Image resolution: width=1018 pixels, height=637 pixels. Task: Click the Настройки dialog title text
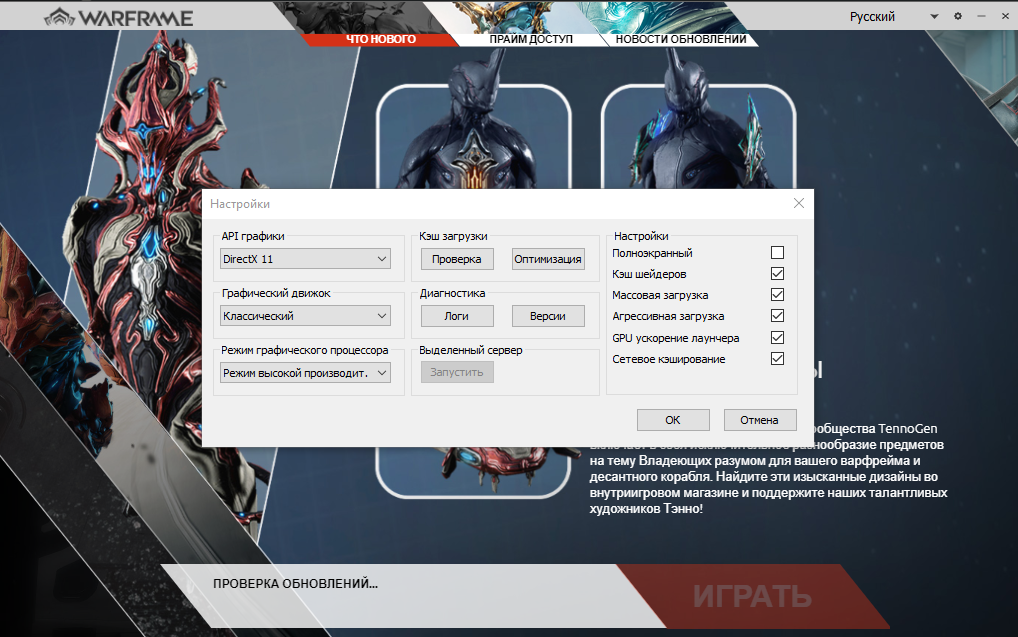click(x=240, y=204)
